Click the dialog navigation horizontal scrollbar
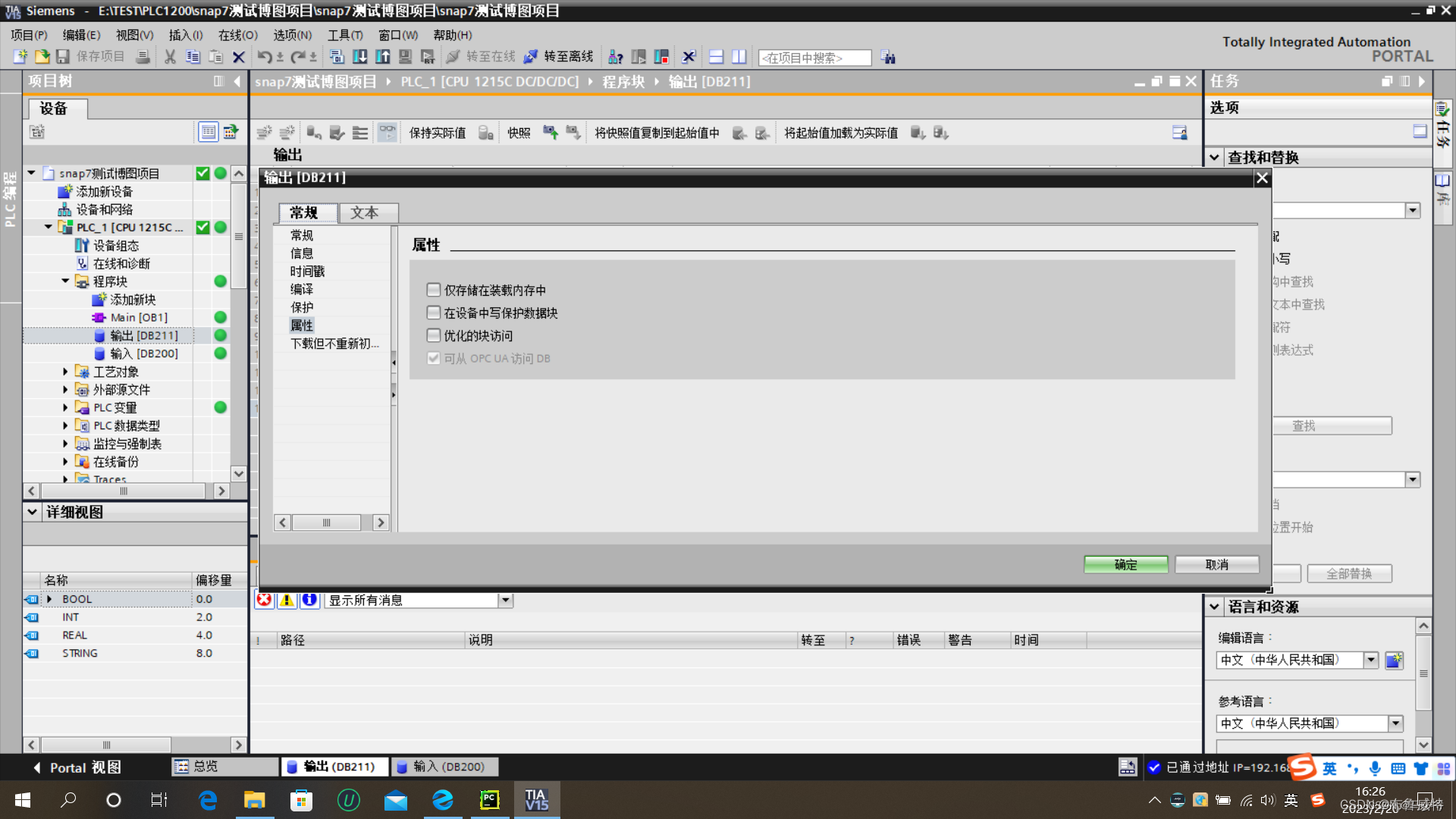The image size is (1456, 819). coord(327,522)
